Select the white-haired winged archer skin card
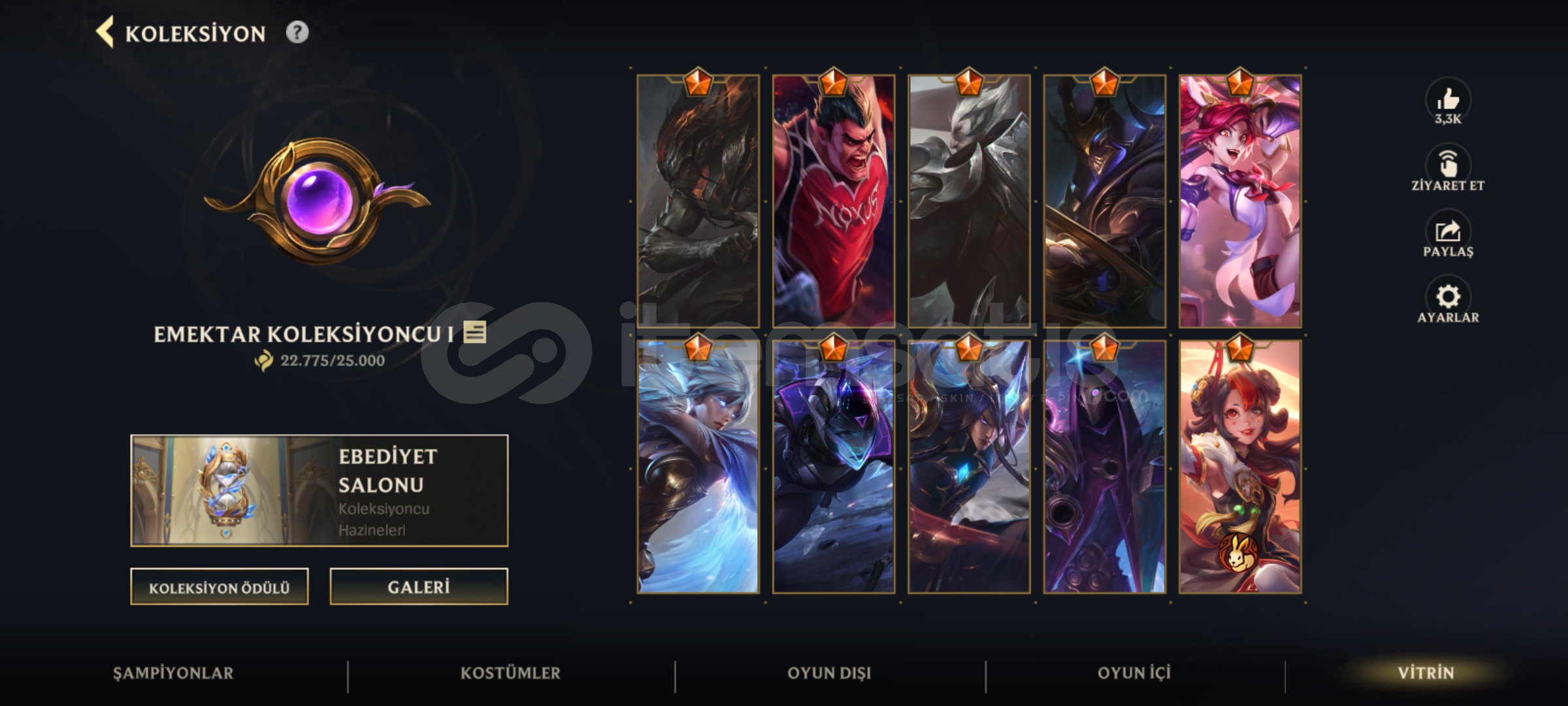The image size is (1568, 706). pyautogui.click(x=698, y=467)
